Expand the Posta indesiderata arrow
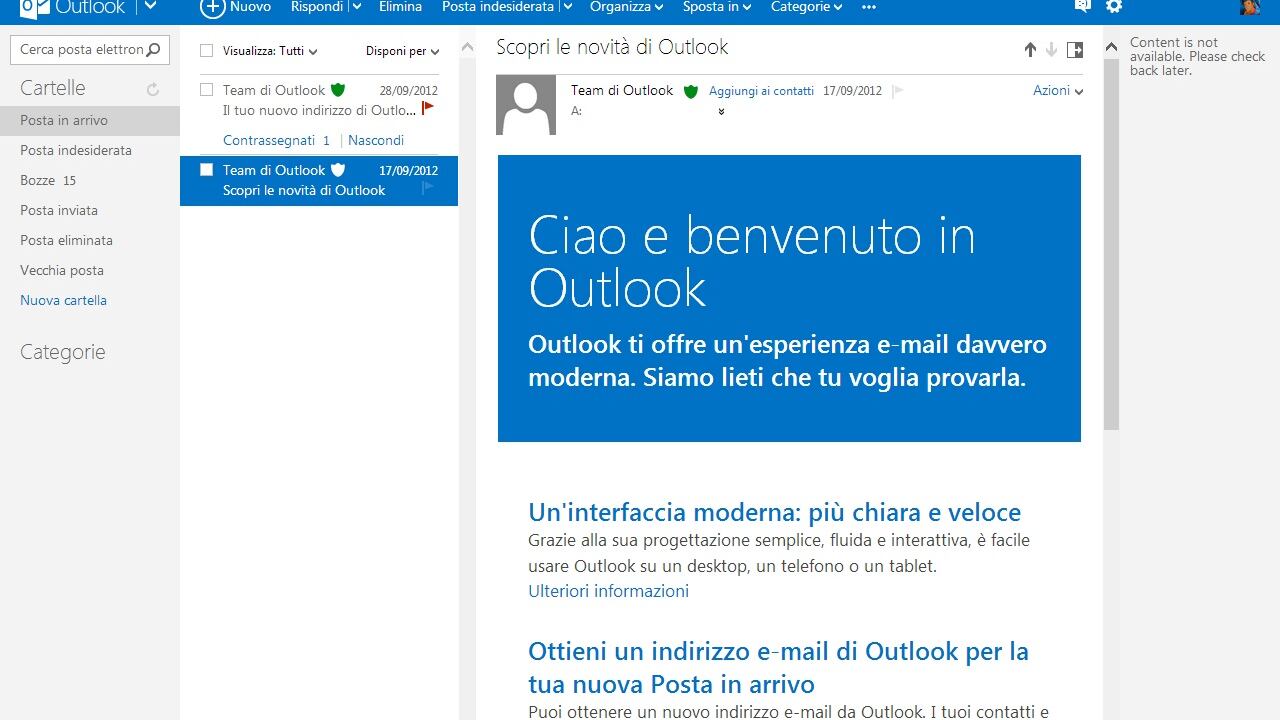 tap(567, 7)
